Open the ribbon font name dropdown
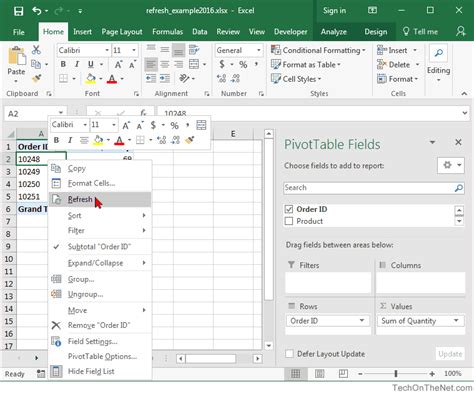The height and width of the screenshot is (397, 474). (107, 50)
